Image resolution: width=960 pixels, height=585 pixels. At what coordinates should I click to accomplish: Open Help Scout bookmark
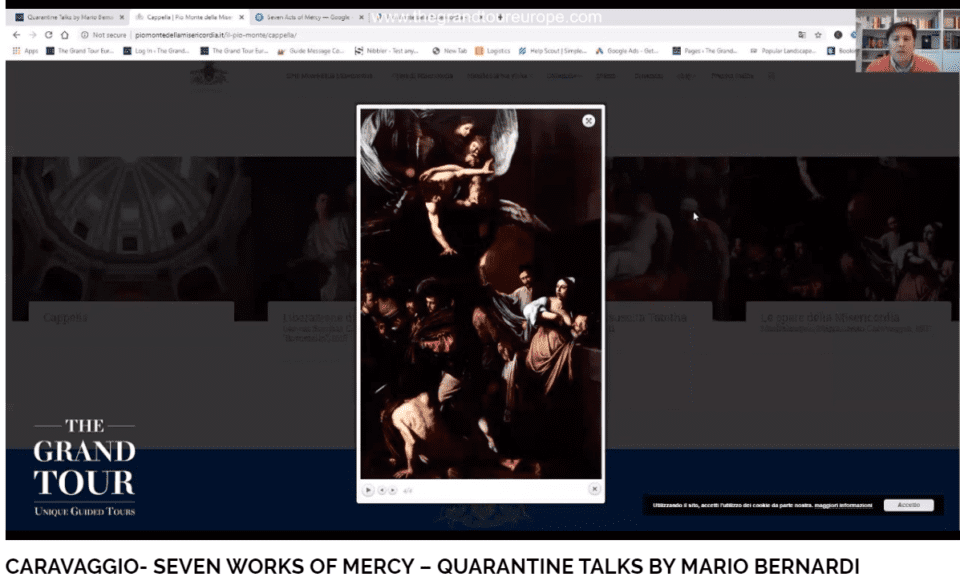click(552, 51)
